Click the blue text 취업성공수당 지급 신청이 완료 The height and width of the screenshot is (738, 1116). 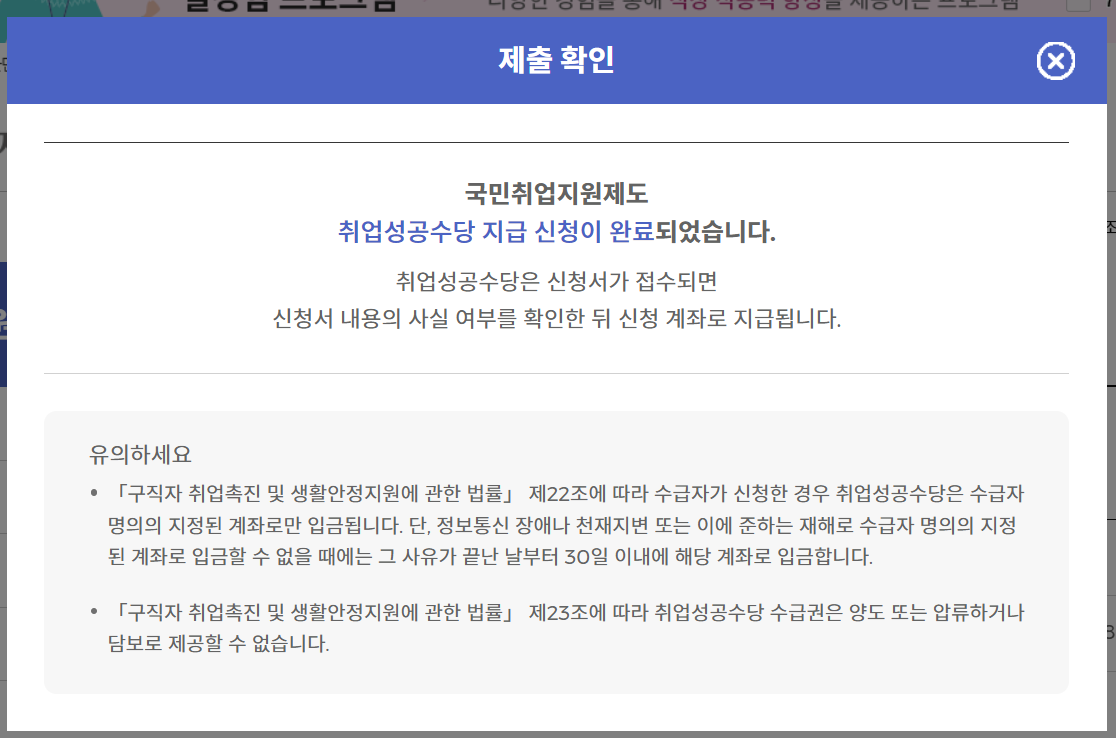(496, 231)
